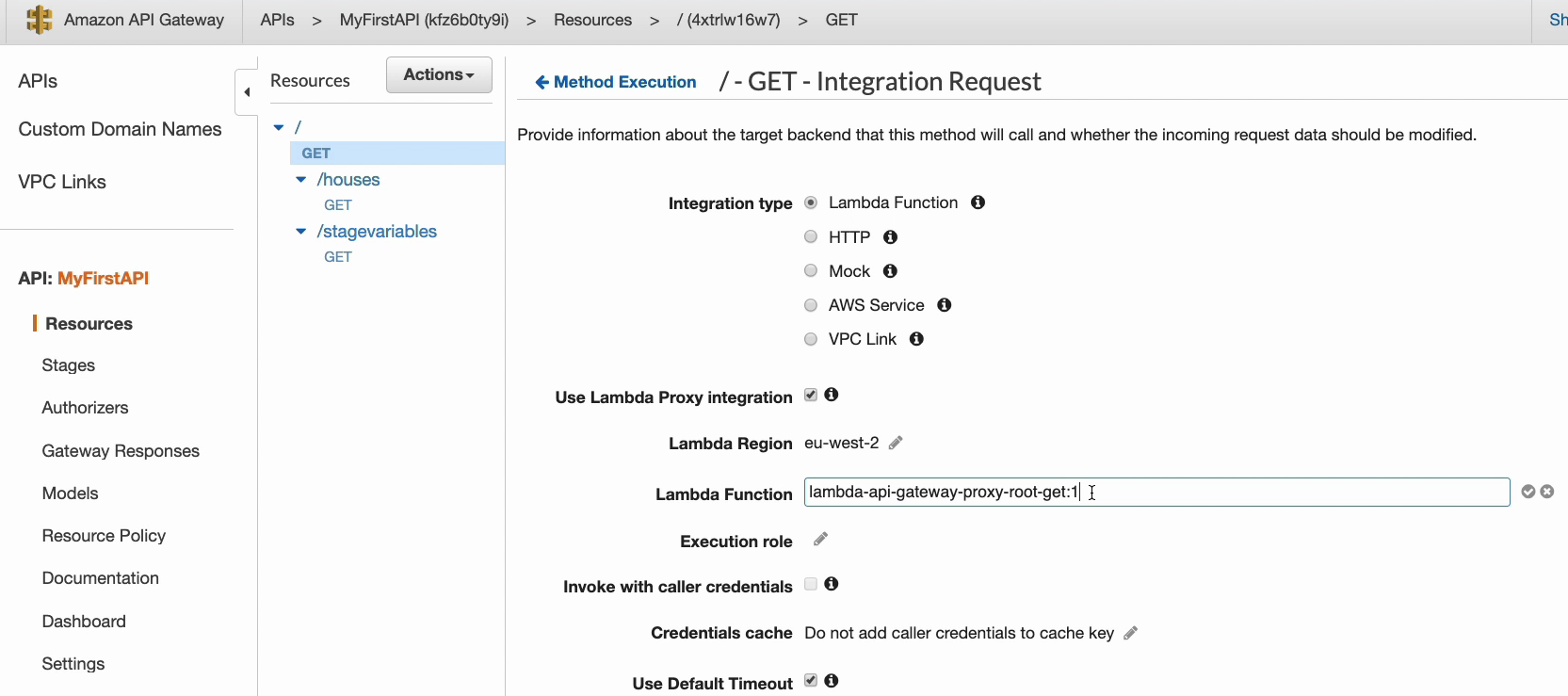Image resolution: width=1568 pixels, height=696 pixels.
Task: Select the VPC Link integration type
Action: click(811, 339)
